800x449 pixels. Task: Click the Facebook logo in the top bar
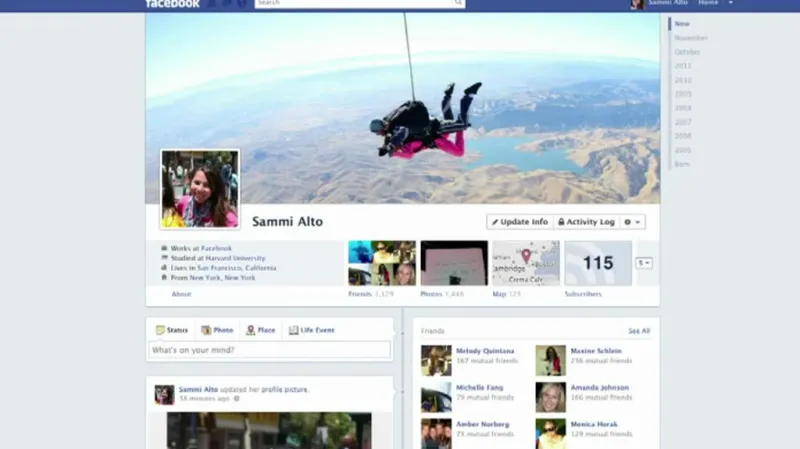pos(172,4)
